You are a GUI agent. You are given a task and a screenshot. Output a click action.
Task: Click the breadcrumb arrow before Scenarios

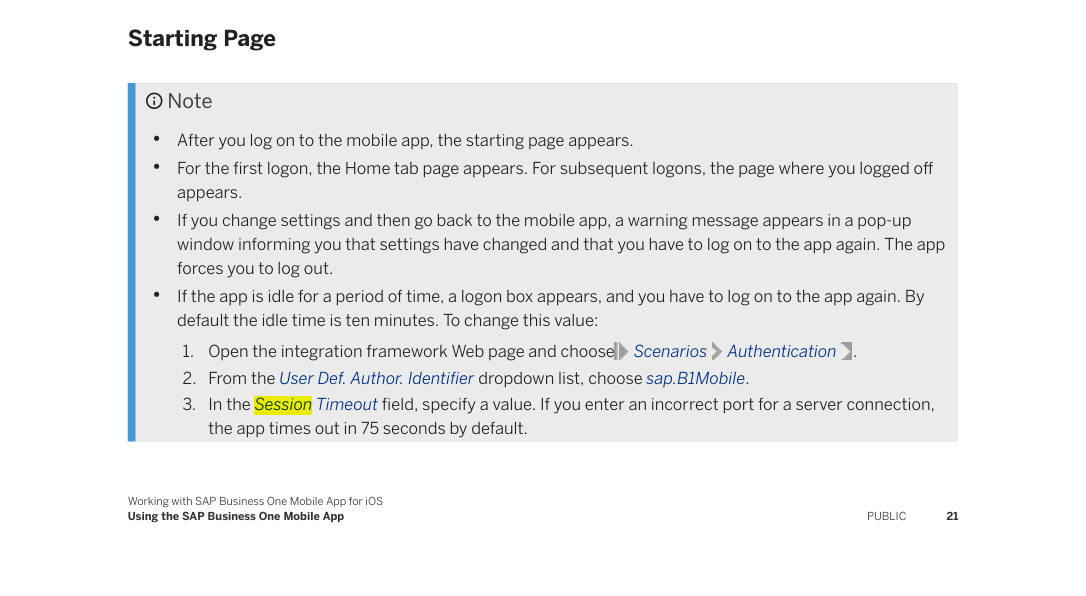click(621, 352)
